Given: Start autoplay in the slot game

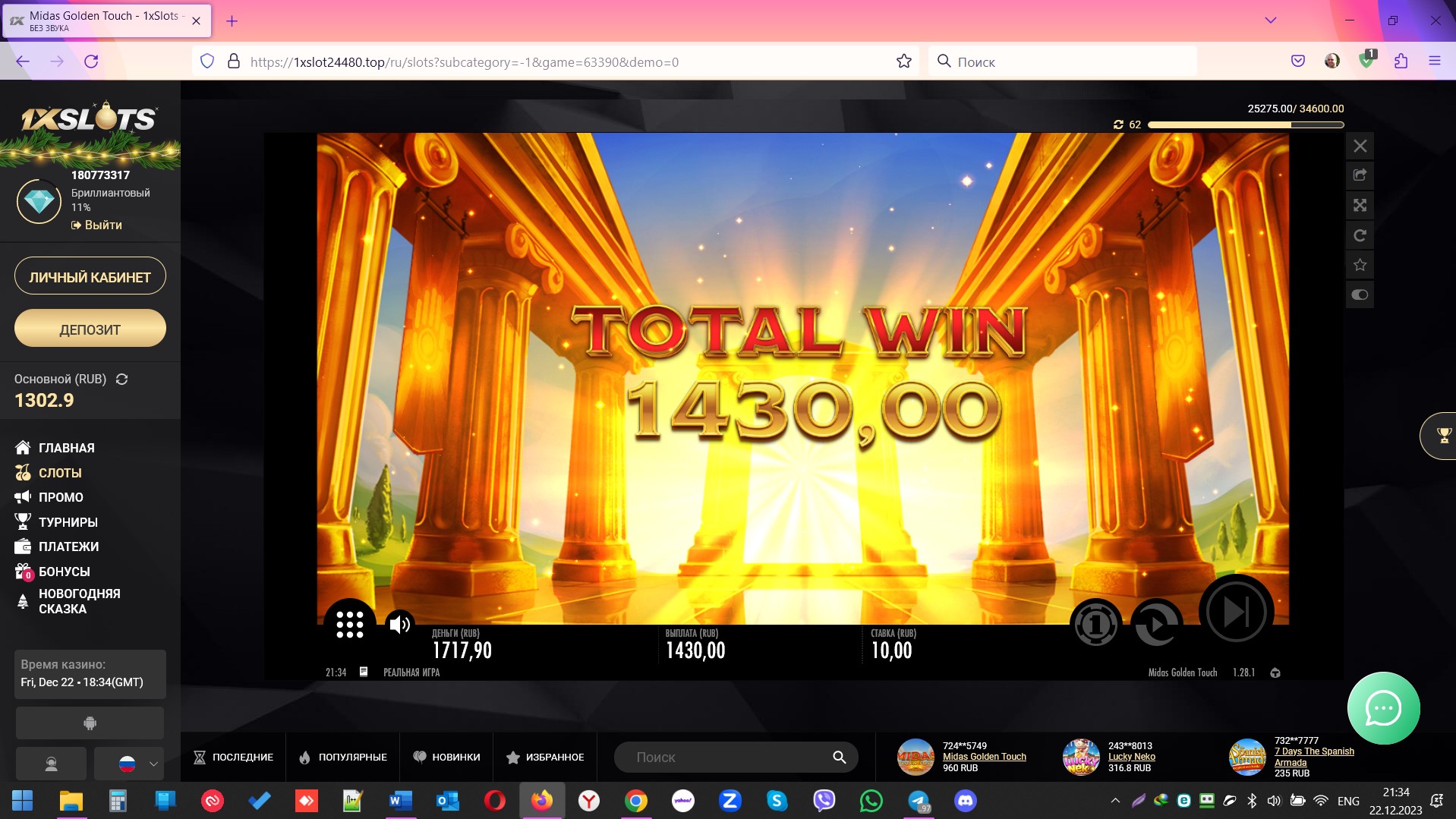Looking at the screenshot, I should [1156, 624].
